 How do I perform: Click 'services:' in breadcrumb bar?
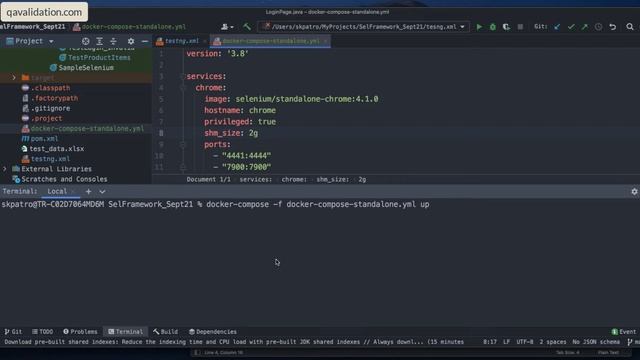[256, 180]
